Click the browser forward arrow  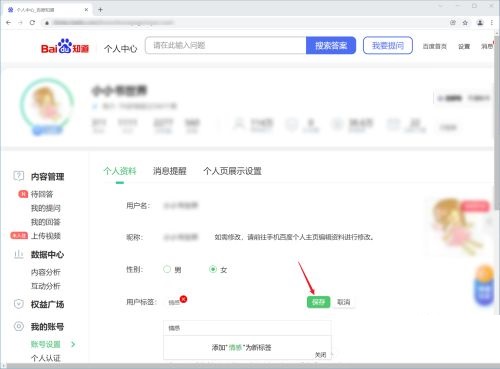pyautogui.click(x=20, y=23)
